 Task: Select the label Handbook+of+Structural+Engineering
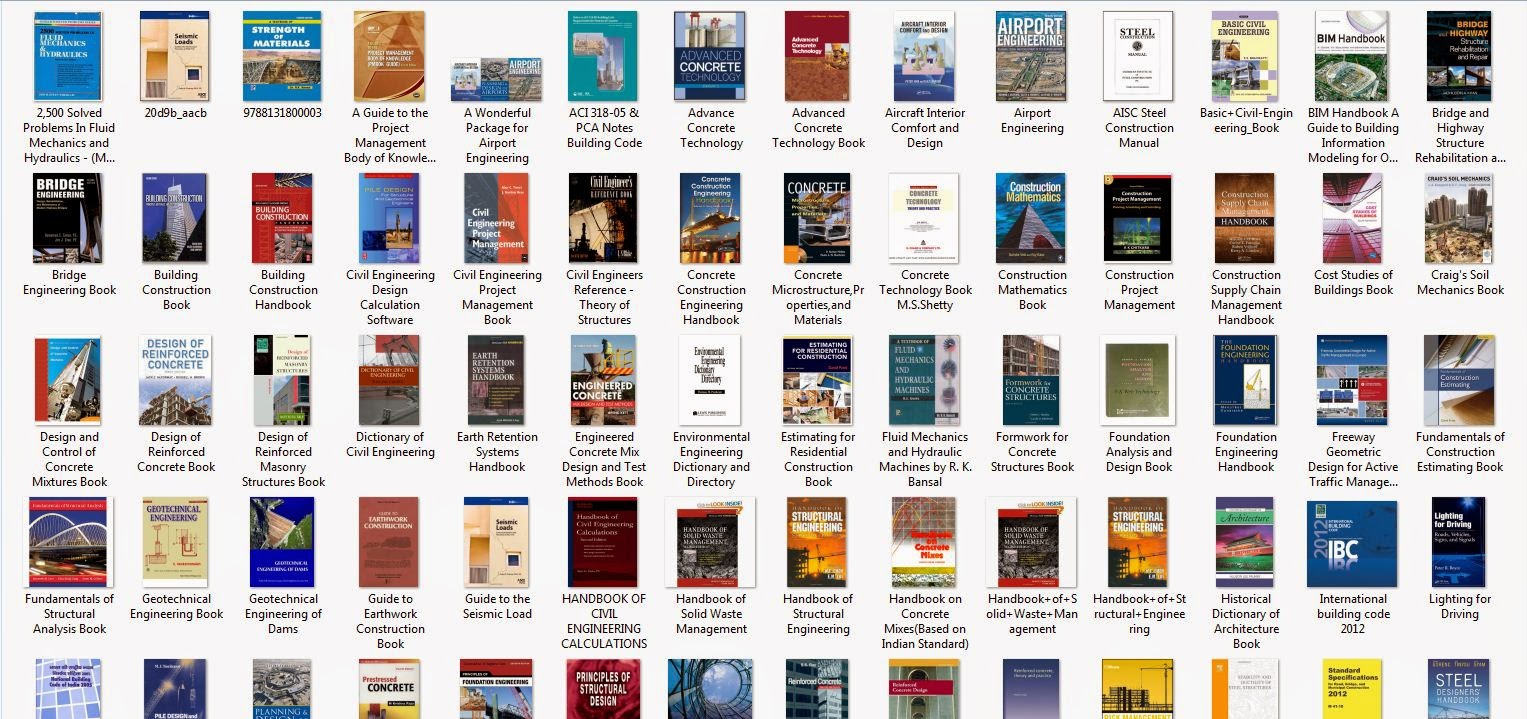point(1139,614)
